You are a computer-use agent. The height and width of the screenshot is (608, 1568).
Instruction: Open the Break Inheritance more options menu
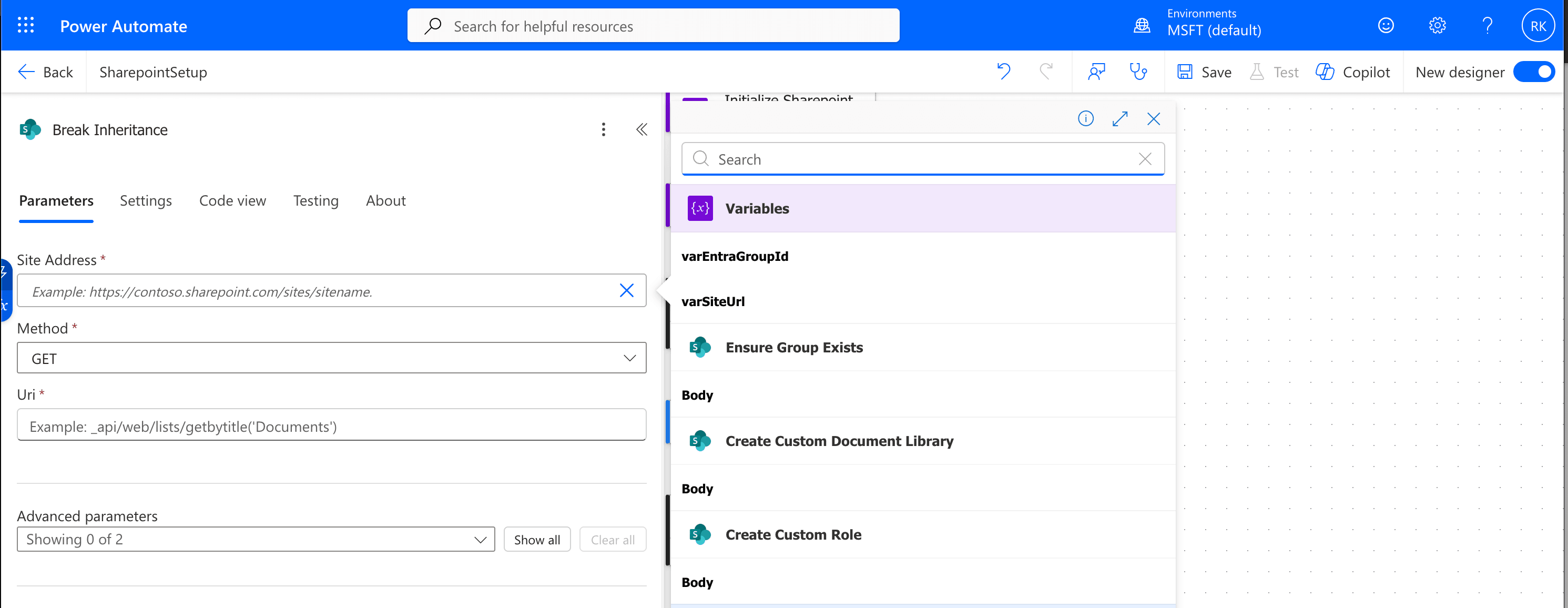point(603,129)
